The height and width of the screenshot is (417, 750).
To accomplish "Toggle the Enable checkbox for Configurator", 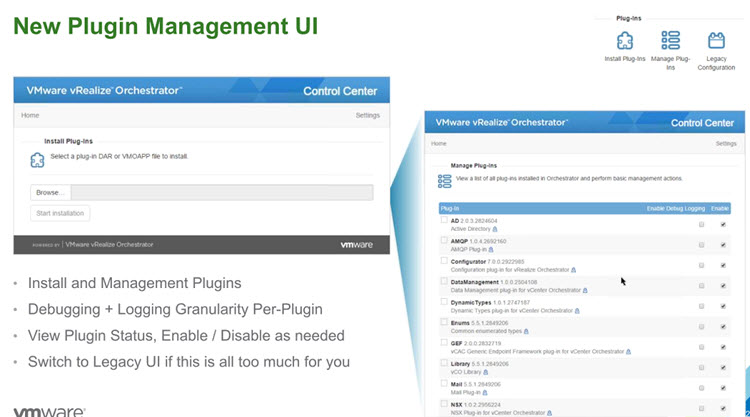I will coord(723,265).
